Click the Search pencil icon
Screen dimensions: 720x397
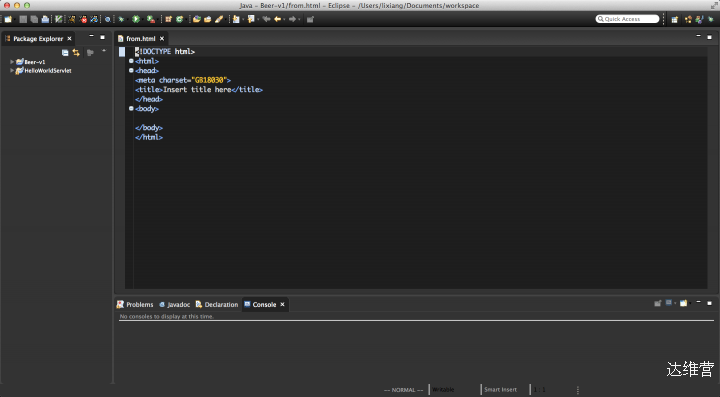click(x=219, y=19)
